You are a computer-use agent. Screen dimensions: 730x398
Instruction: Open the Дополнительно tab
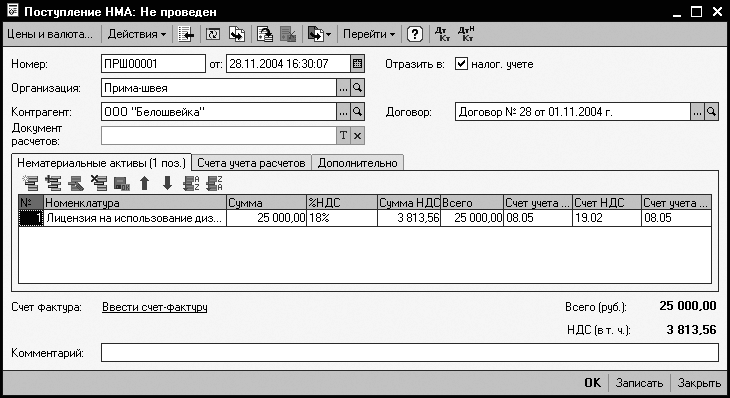click(358, 163)
